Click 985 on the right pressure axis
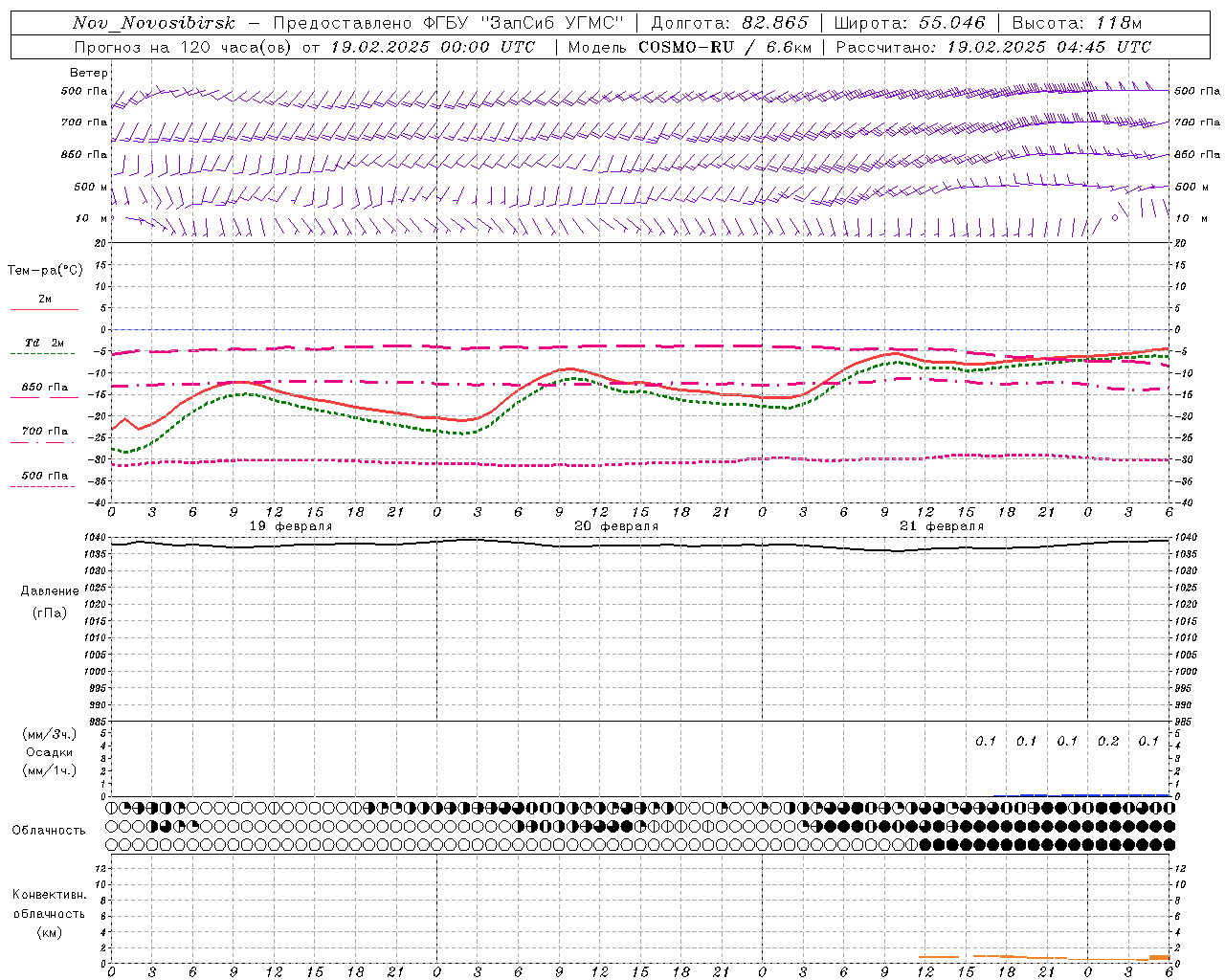Viewport: 1225px width, 980px height. (x=1185, y=722)
